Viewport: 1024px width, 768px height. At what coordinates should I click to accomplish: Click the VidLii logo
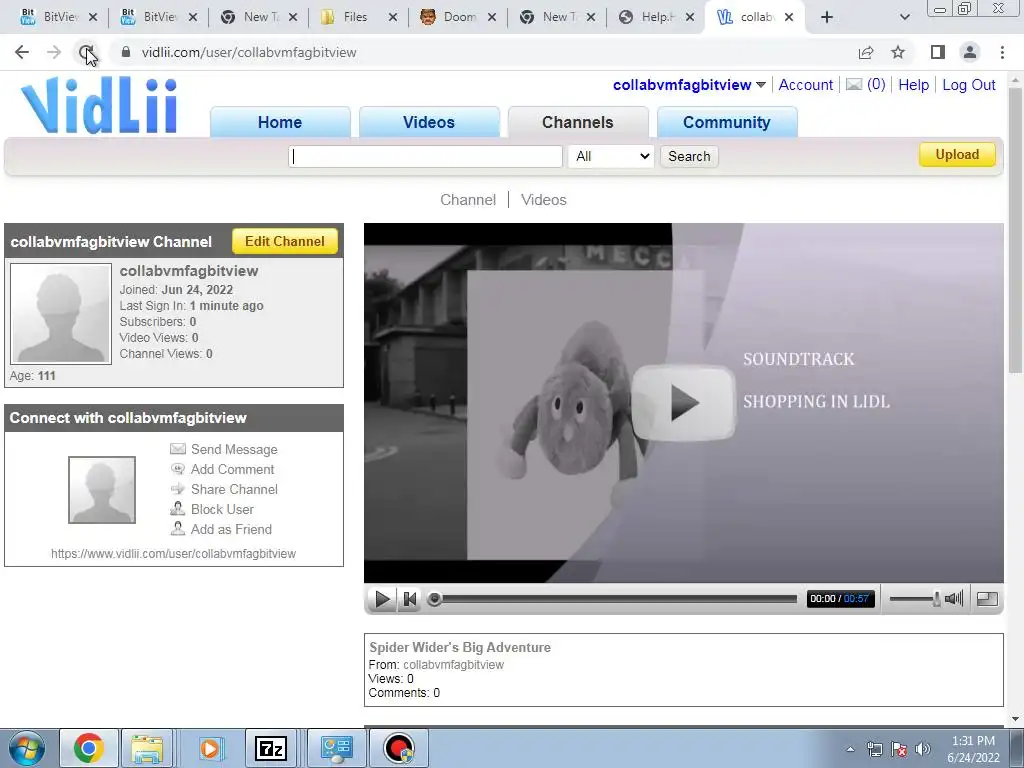pyautogui.click(x=99, y=104)
